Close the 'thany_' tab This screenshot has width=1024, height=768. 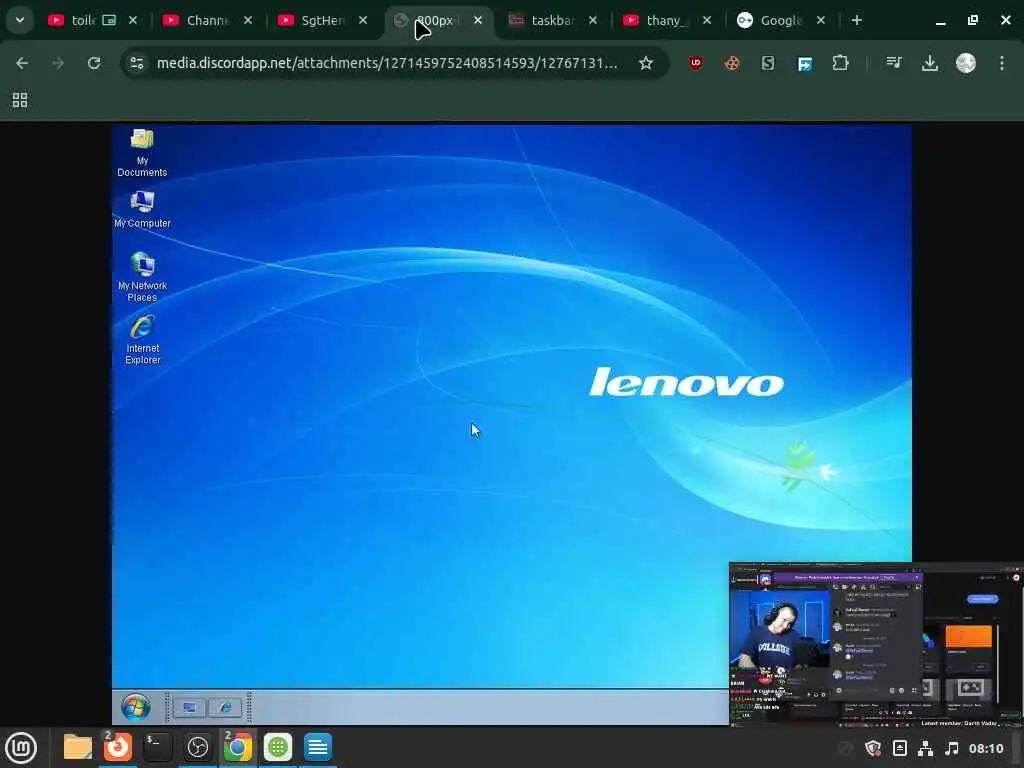coord(707,20)
